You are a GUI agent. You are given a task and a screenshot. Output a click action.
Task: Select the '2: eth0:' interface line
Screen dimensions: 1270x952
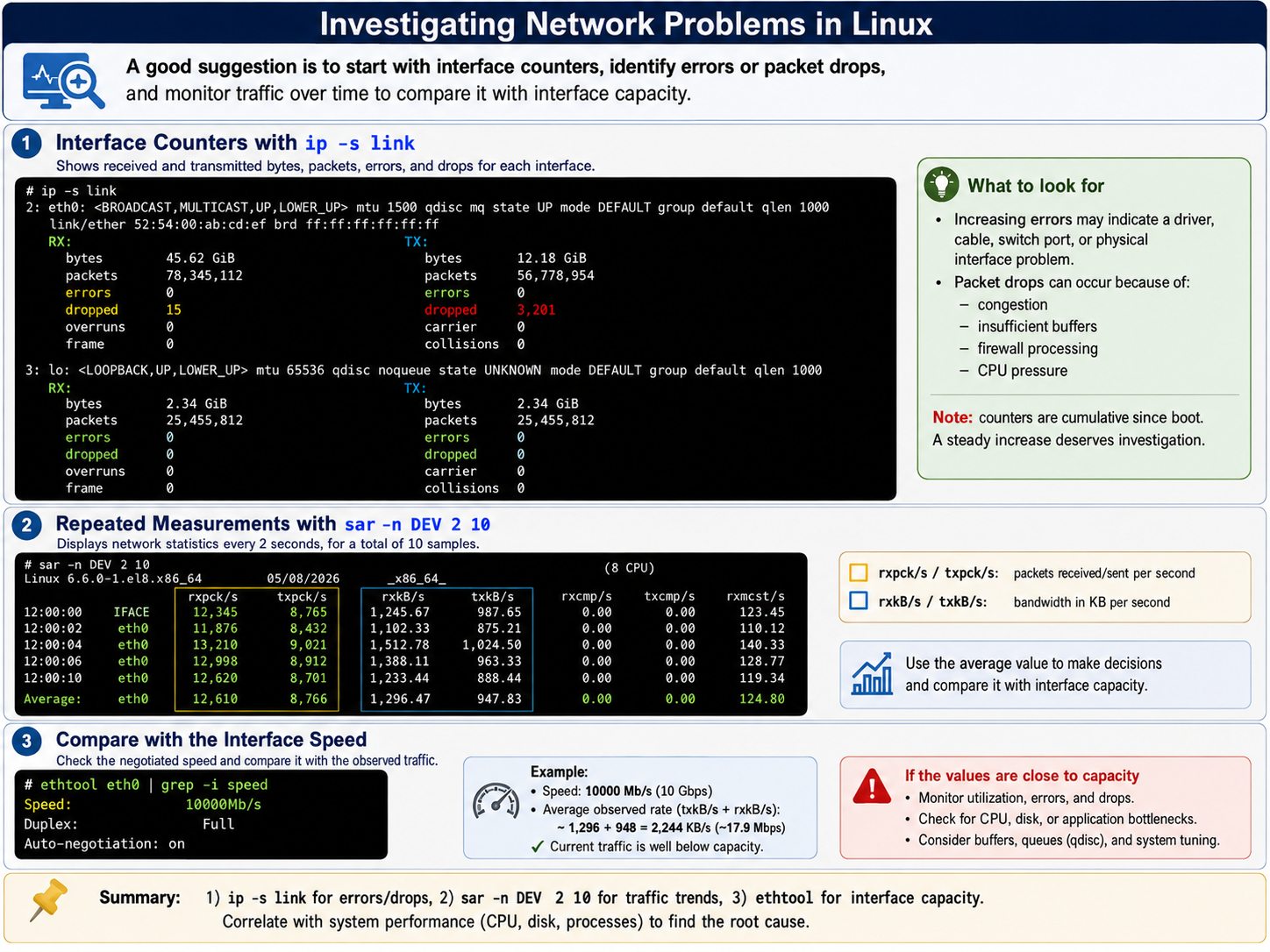(427, 208)
